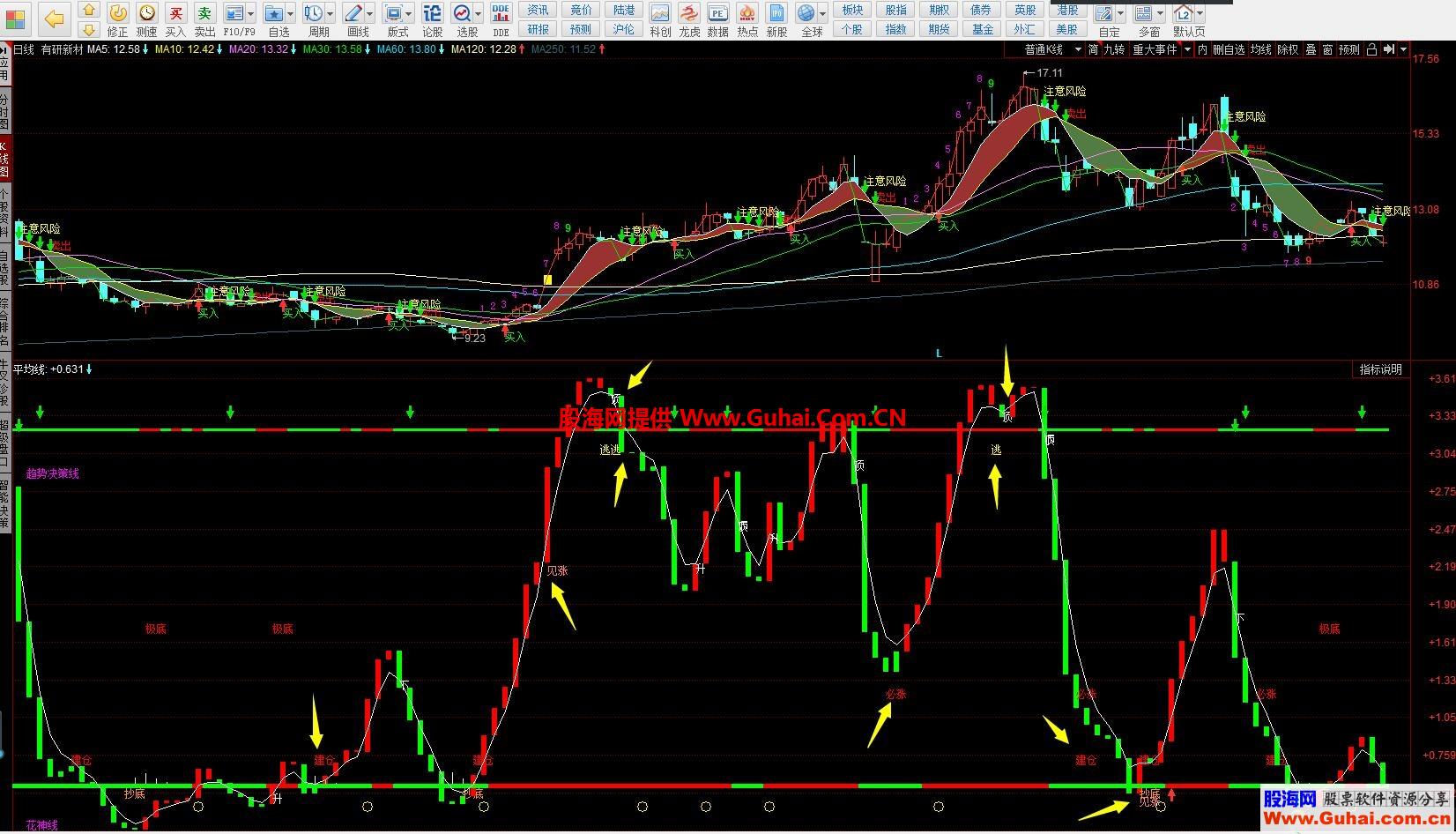Open the 数据 PE data icon
Screen dimensions: 1456x834
click(718, 19)
